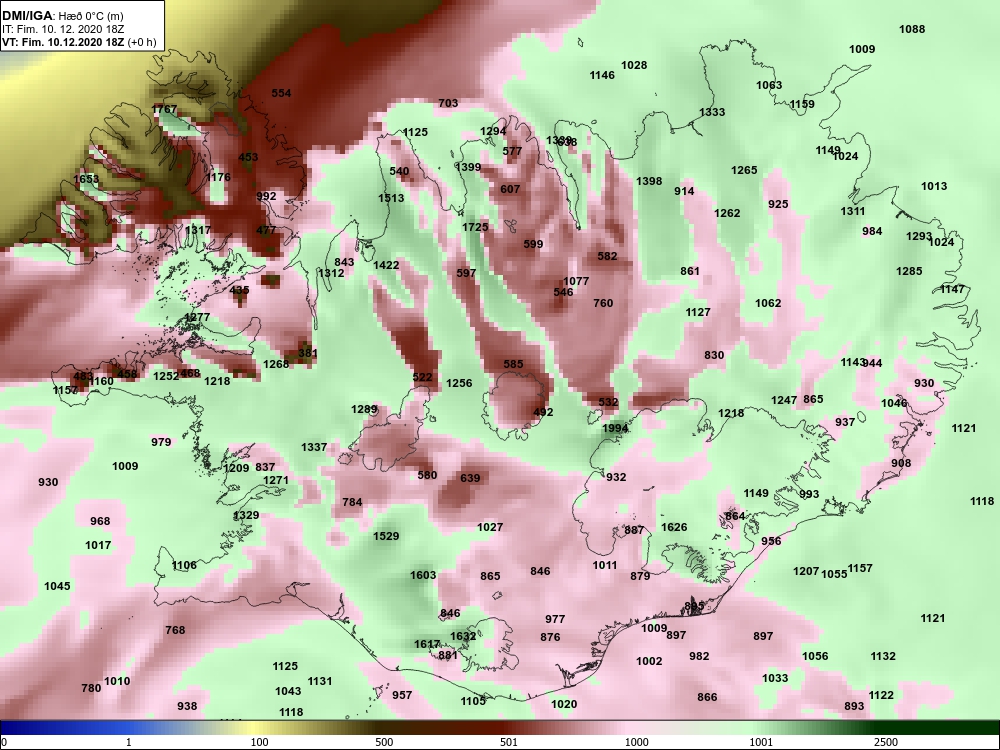Click the map value 1311
Screen dimensions: 1000x750
853,211
